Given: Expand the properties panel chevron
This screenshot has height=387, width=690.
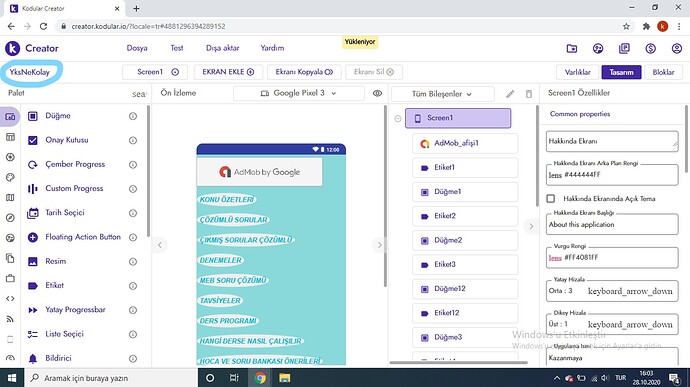Looking at the screenshot, I should [x=531, y=226].
